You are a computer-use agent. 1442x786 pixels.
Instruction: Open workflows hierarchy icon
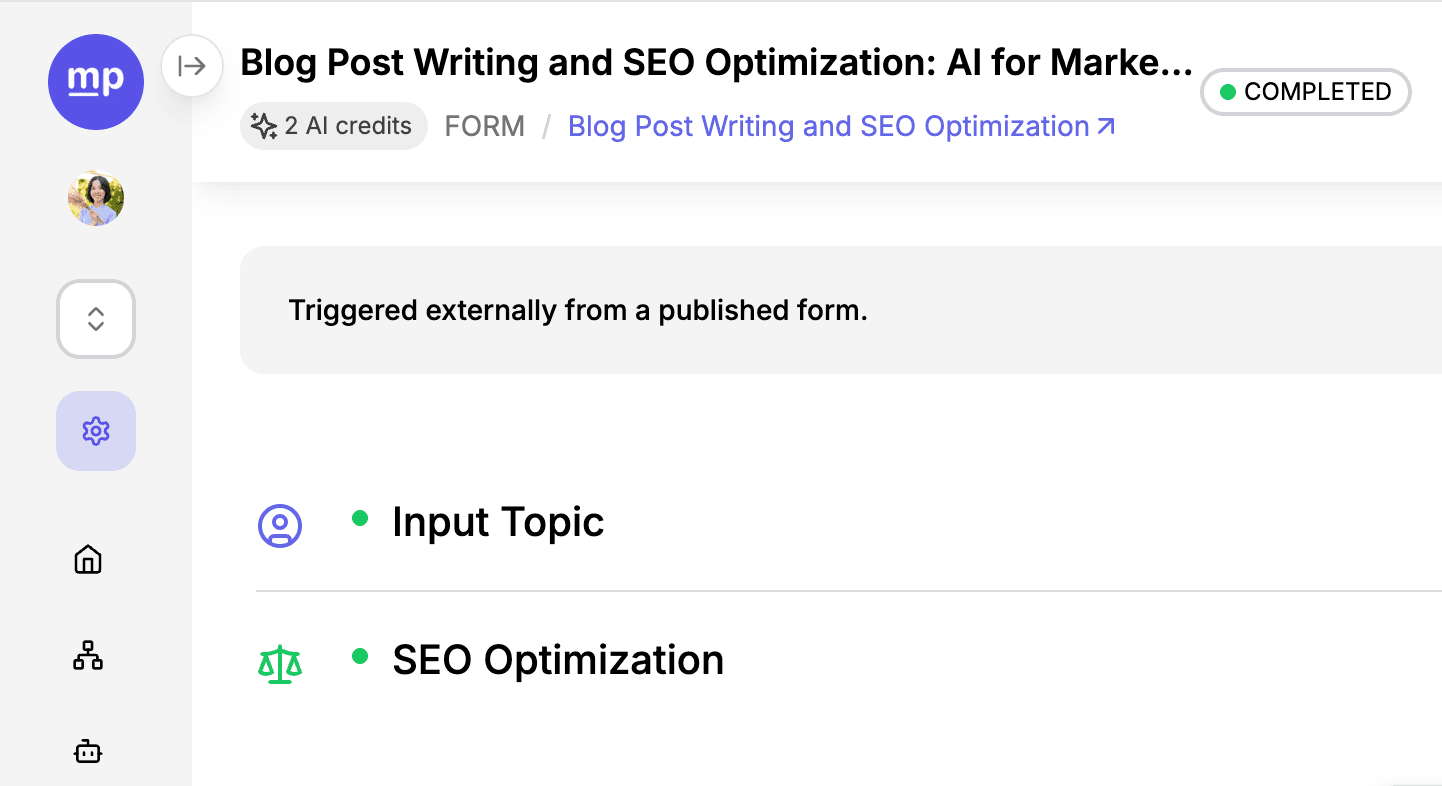tap(88, 655)
